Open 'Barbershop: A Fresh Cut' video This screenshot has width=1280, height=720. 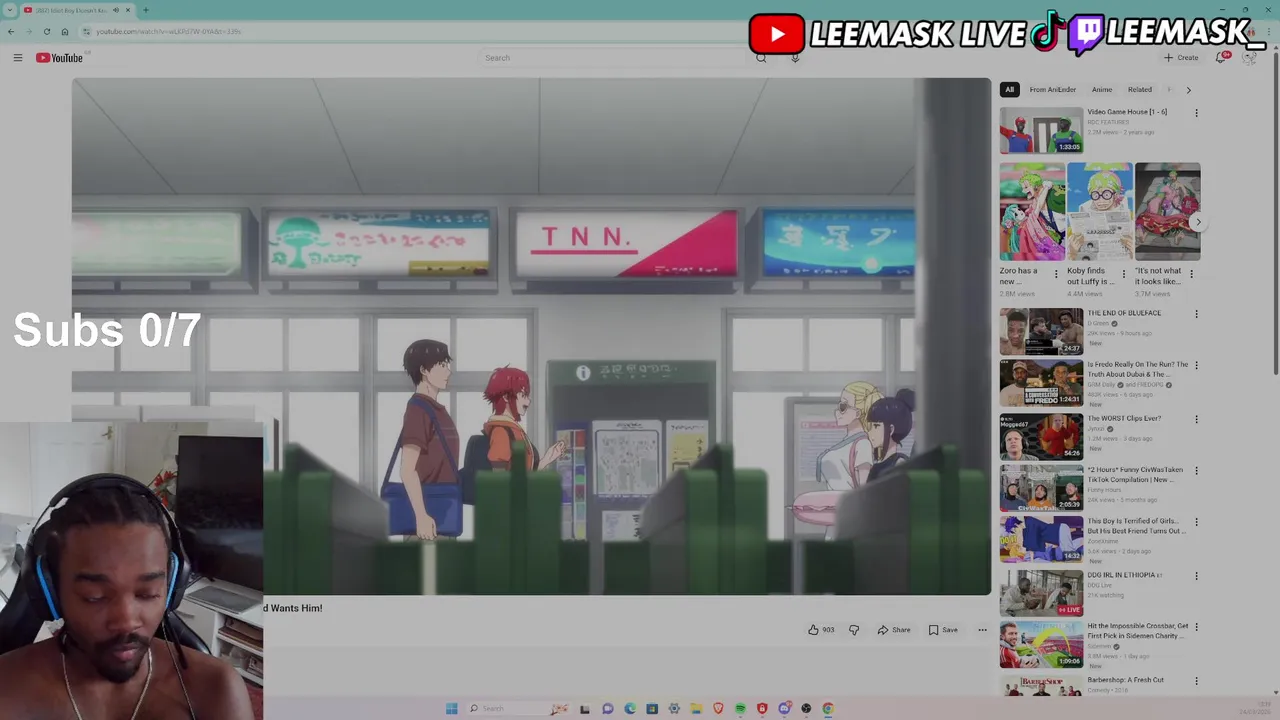tap(1041, 686)
